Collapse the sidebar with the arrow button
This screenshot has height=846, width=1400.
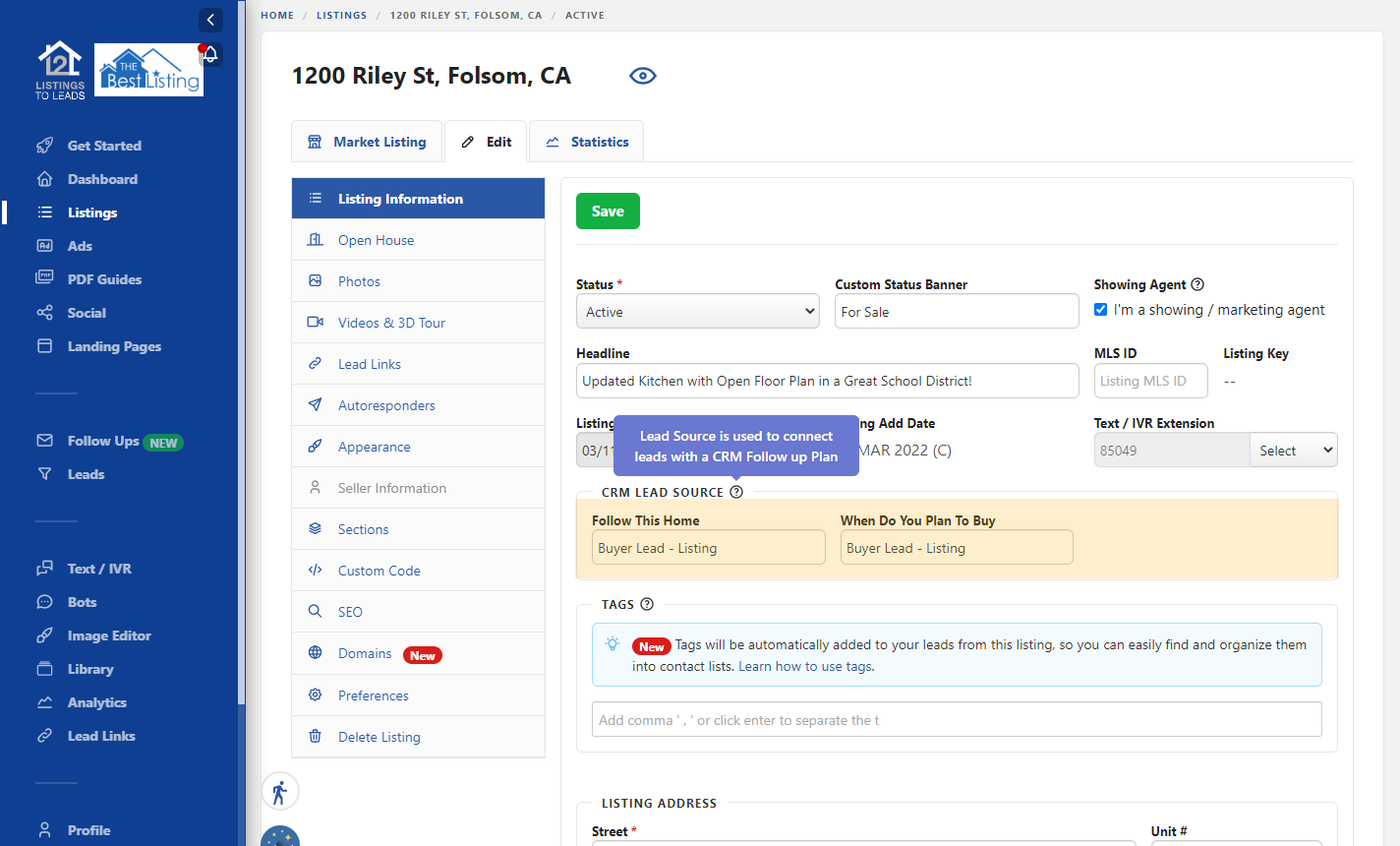coord(210,20)
